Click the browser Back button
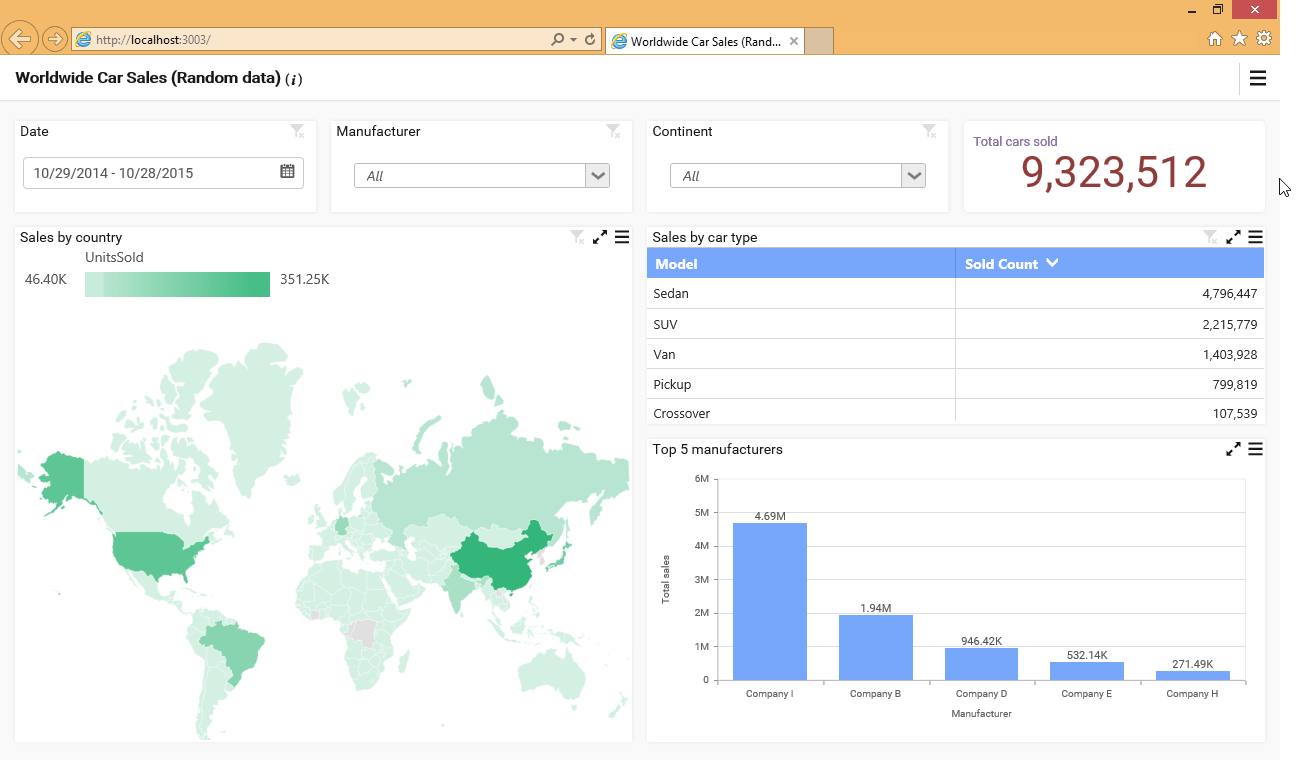The width and height of the screenshot is (1311, 760). pyautogui.click(x=20, y=40)
